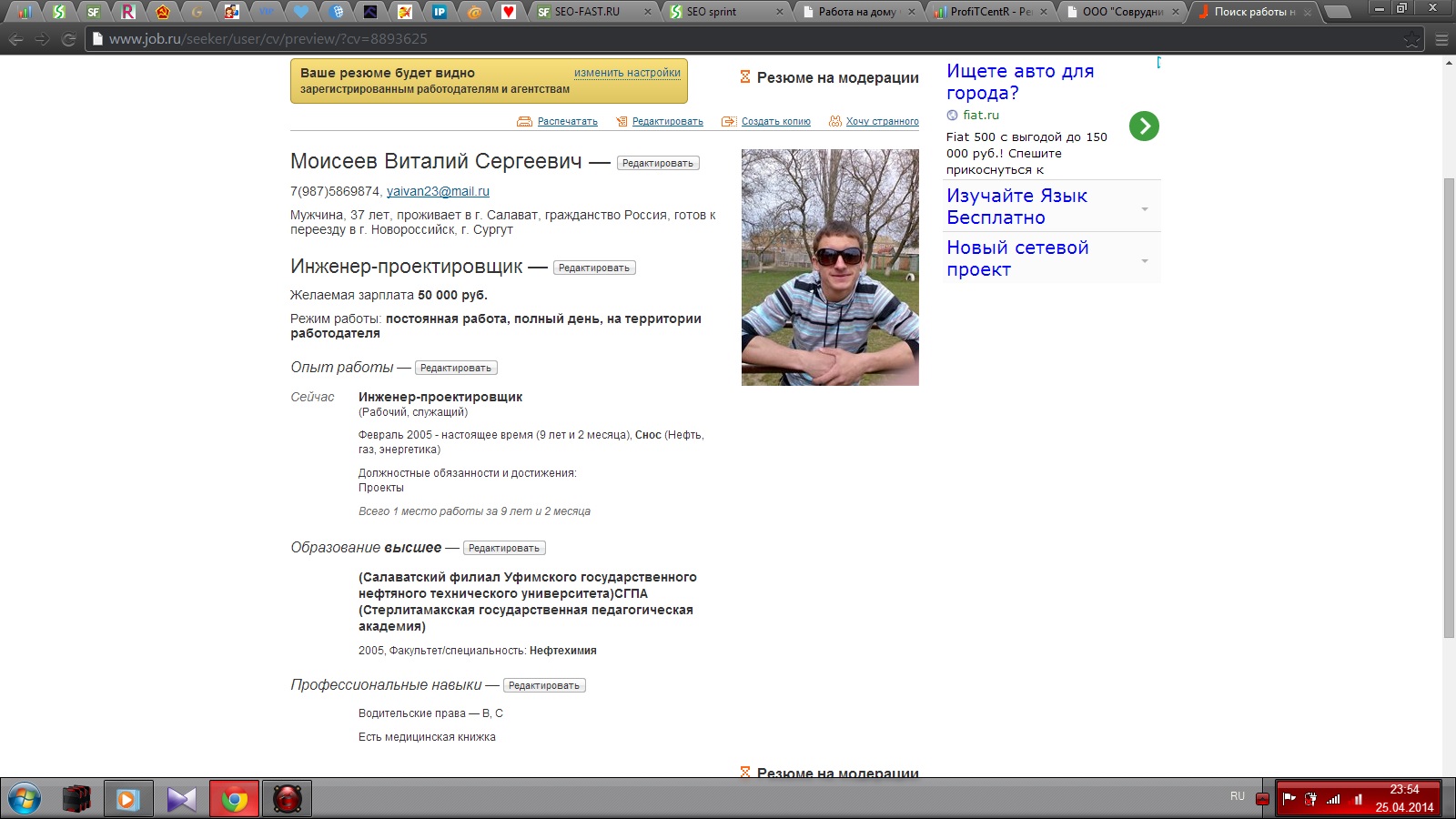Click the Есть медицинская книжка text
The height and width of the screenshot is (819, 1456).
pos(427,737)
